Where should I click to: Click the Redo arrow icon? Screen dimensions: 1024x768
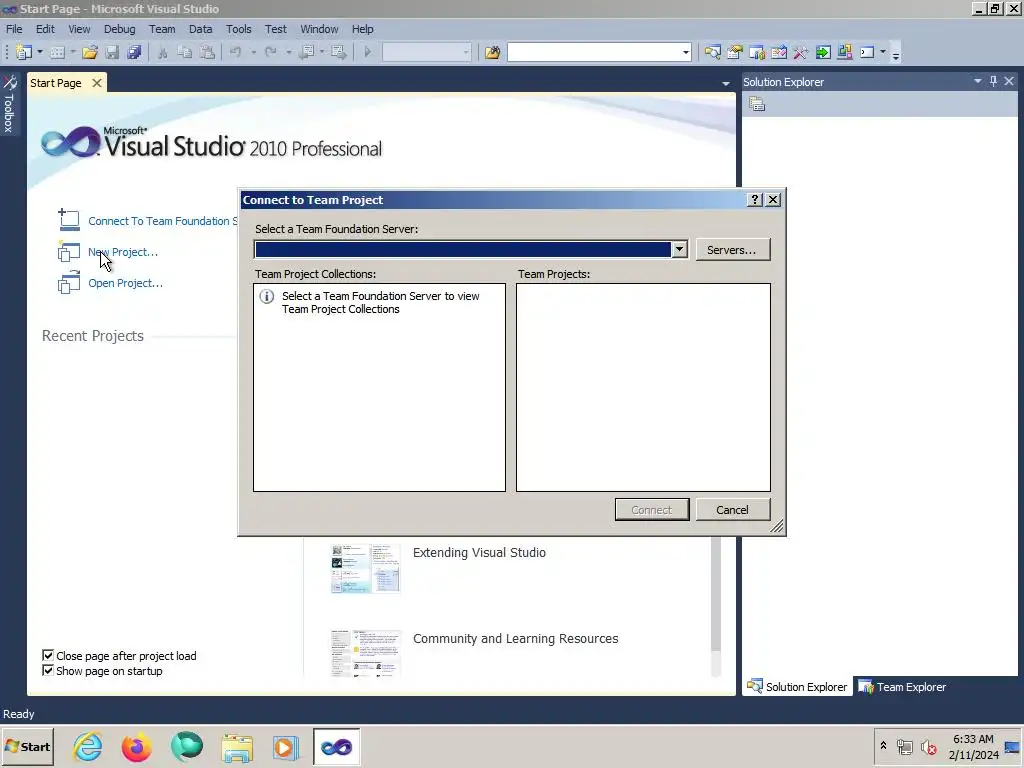pyautogui.click(x=270, y=52)
